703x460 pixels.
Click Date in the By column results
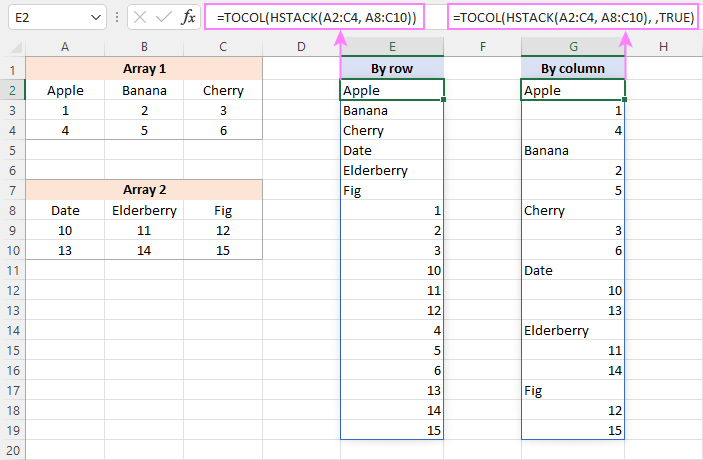tap(573, 271)
